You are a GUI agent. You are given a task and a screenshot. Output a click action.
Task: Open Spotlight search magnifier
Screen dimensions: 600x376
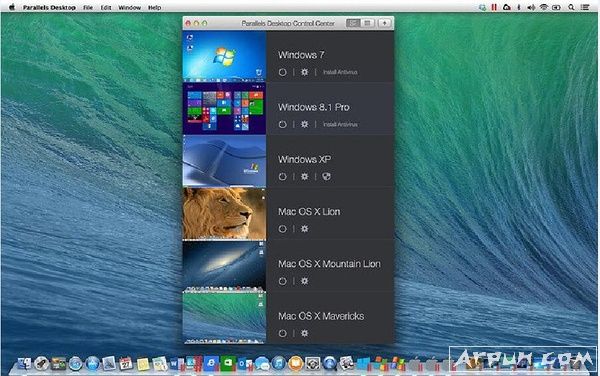(x=571, y=7)
